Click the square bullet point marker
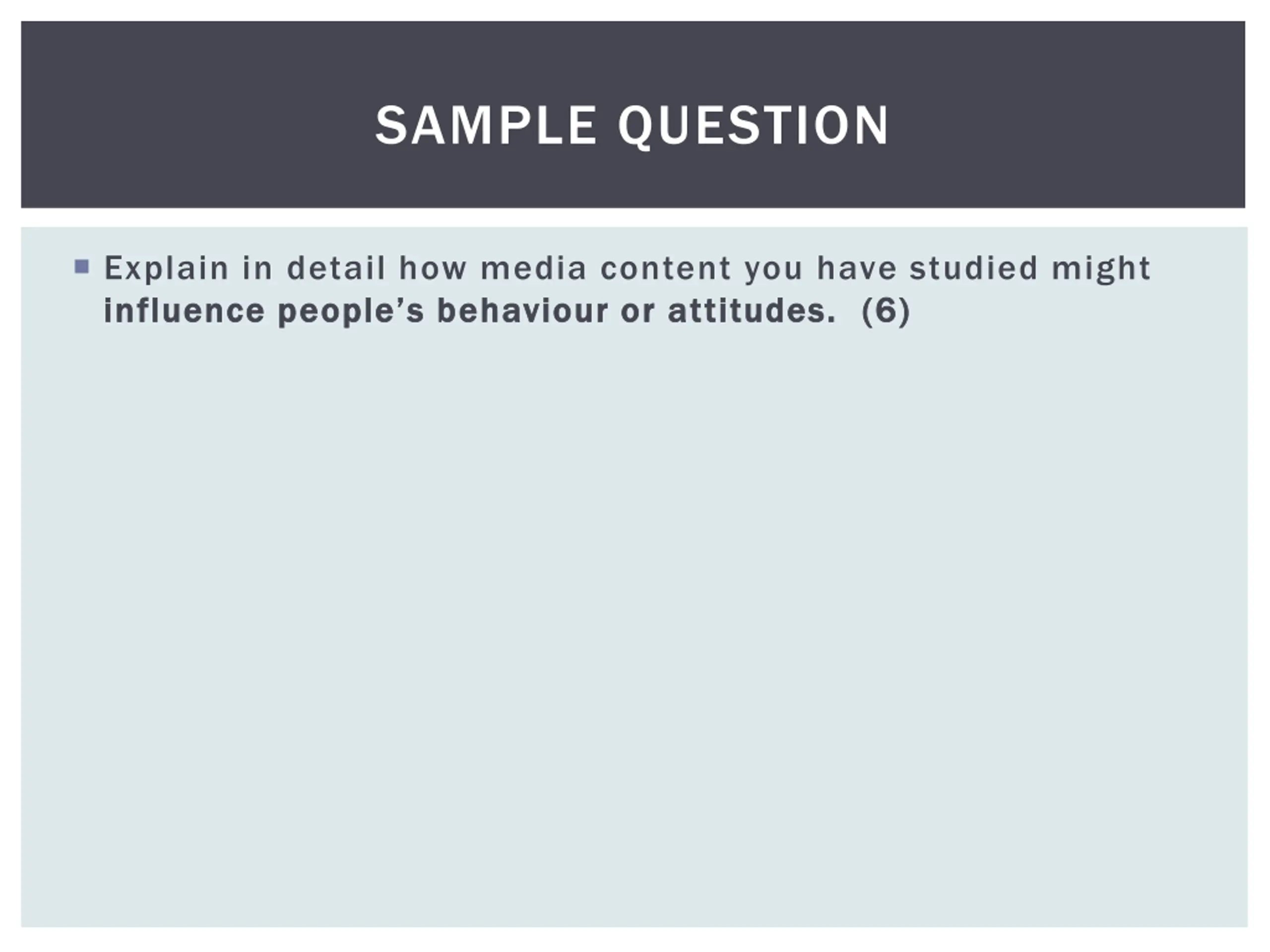This screenshot has height=952, width=1270. click(x=82, y=267)
